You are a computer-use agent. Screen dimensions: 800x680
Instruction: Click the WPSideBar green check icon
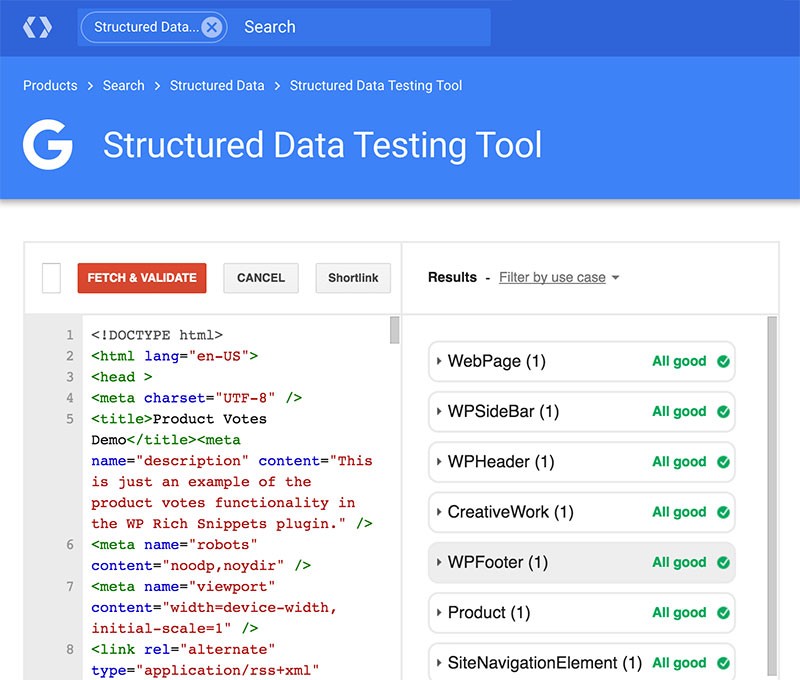point(723,411)
